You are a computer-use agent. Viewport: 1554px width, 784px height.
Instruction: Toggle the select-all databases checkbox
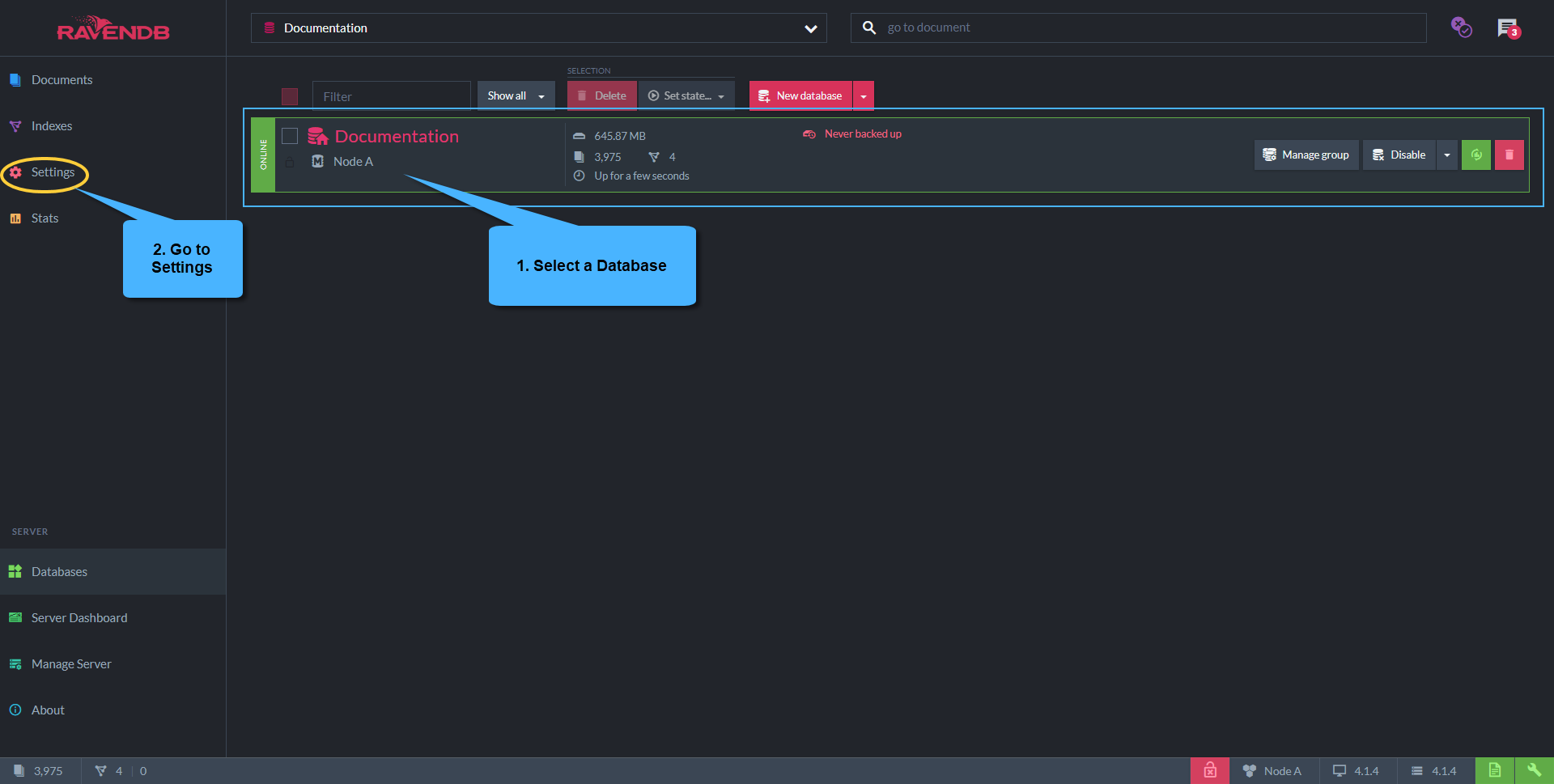(290, 96)
